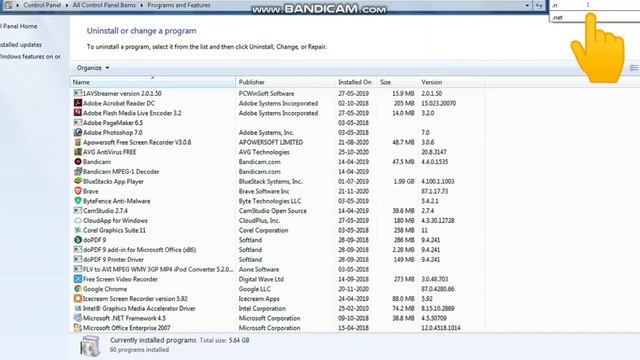This screenshot has height=360, width=640.
Task: Click Corel Graphics Suite 11 icon
Action: click(x=78, y=230)
